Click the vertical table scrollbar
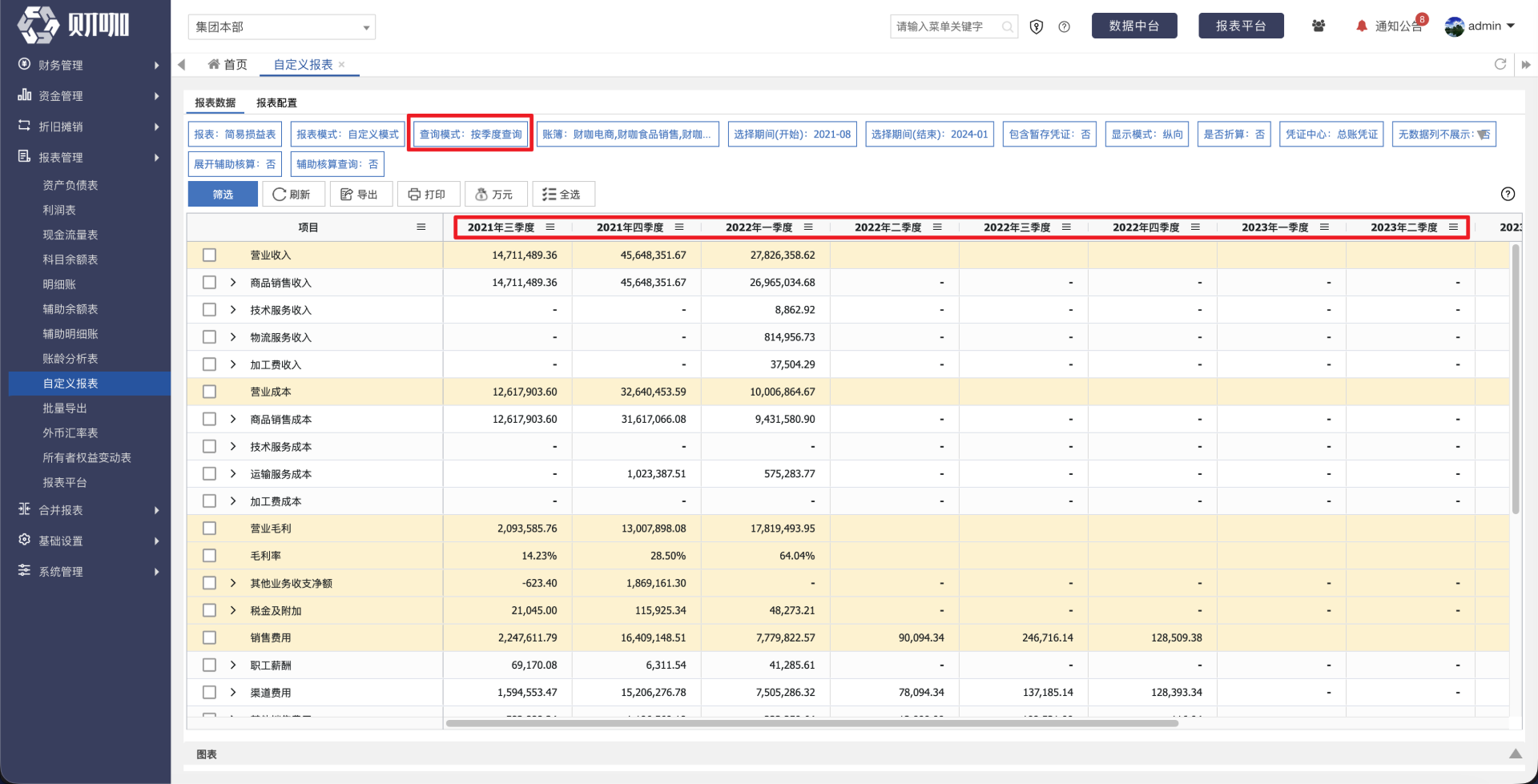The height and width of the screenshot is (784, 1538). (x=1515, y=380)
